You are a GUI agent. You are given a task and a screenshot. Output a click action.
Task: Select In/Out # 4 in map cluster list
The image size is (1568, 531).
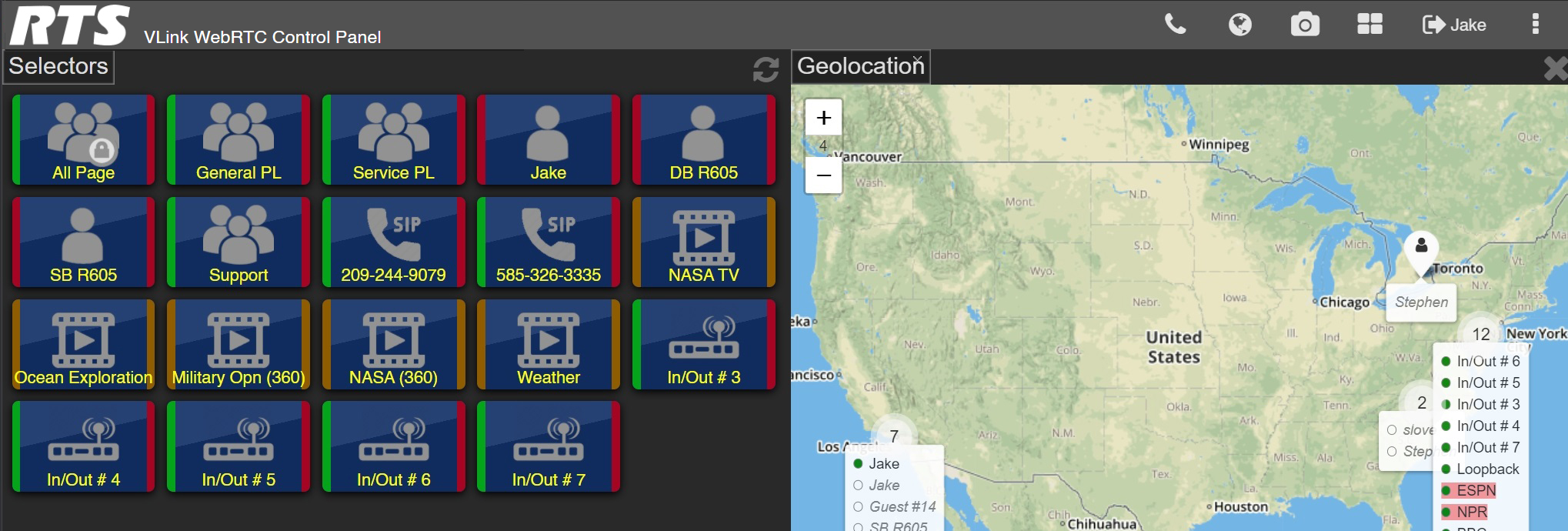click(x=1481, y=426)
